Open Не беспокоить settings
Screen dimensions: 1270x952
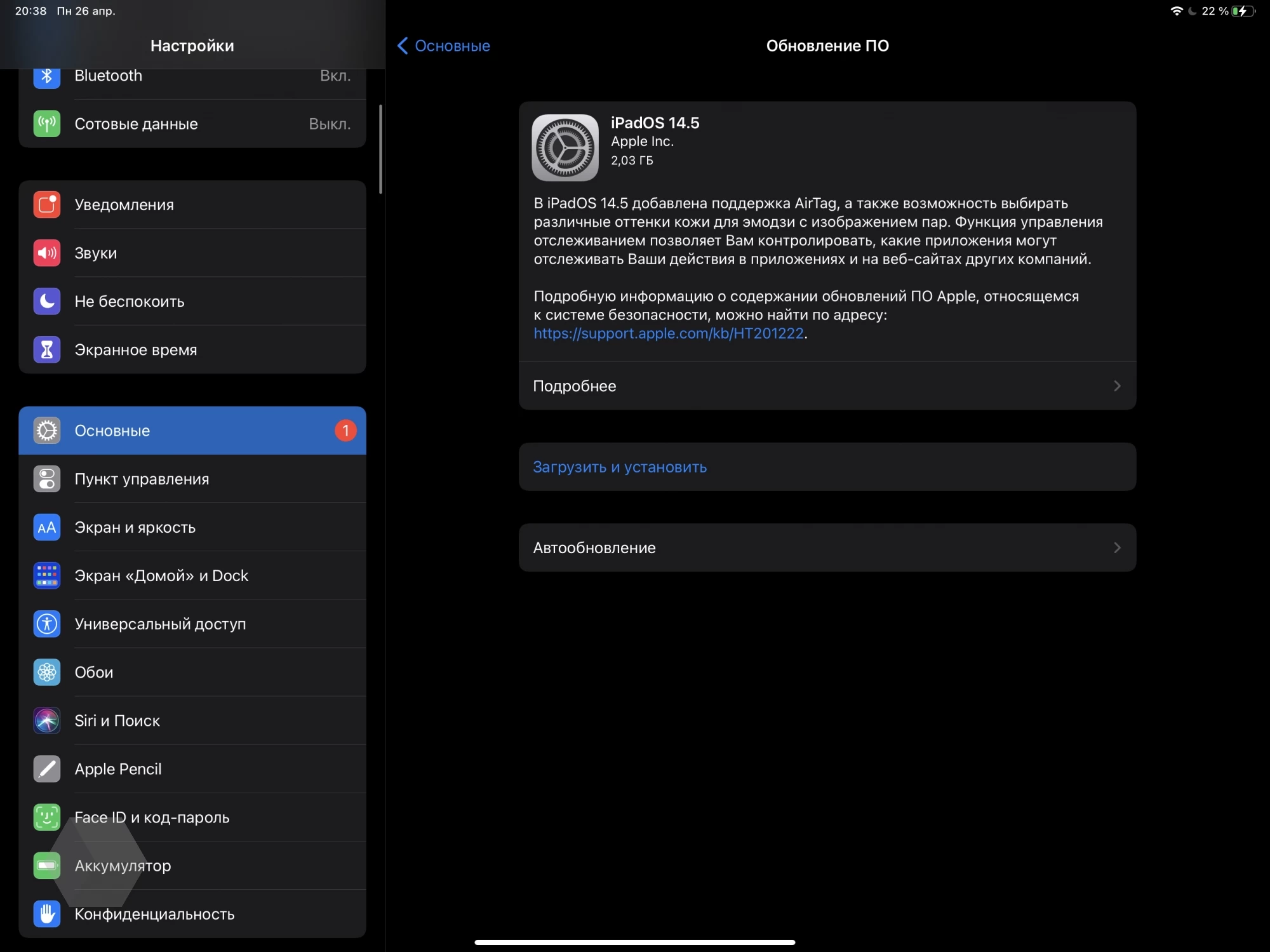[x=192, y=301]
